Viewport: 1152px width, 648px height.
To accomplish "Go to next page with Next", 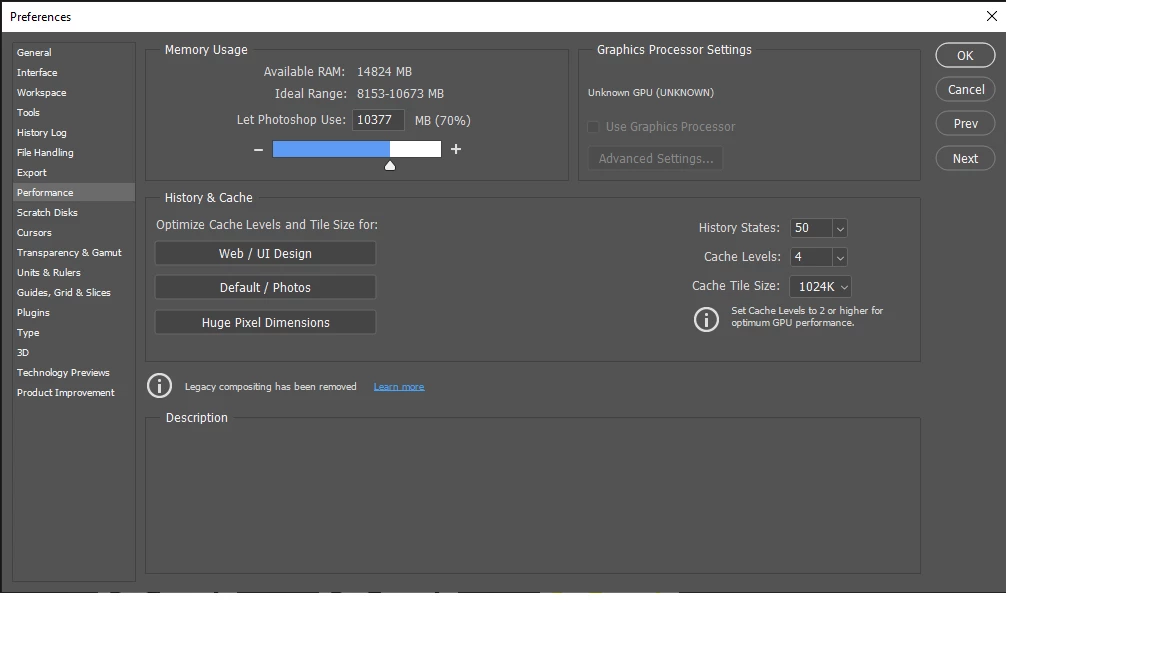I will tap(965, 159).
